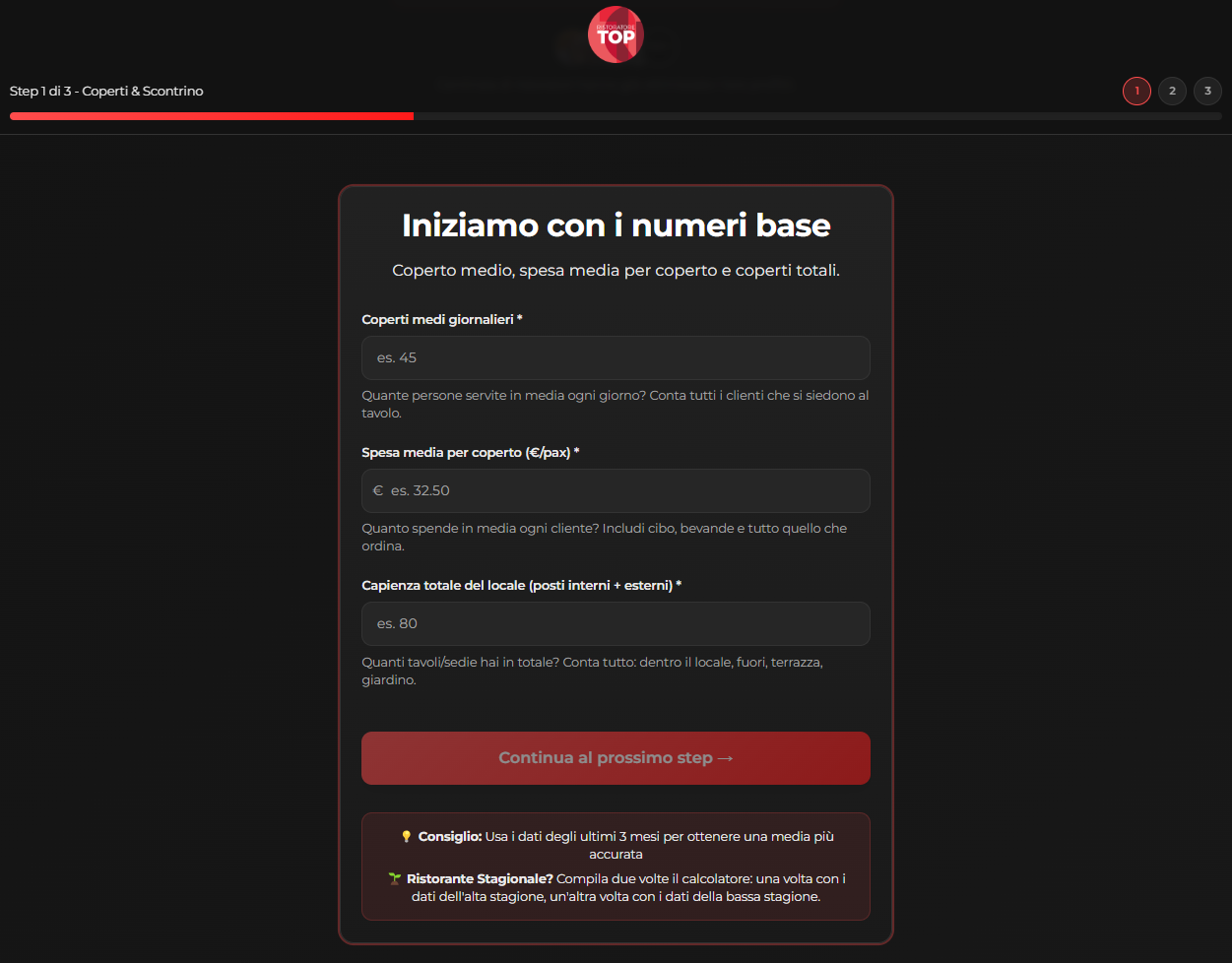Select step 1 circle indicator
The image size is (1232, 963).
[1136, 91]
